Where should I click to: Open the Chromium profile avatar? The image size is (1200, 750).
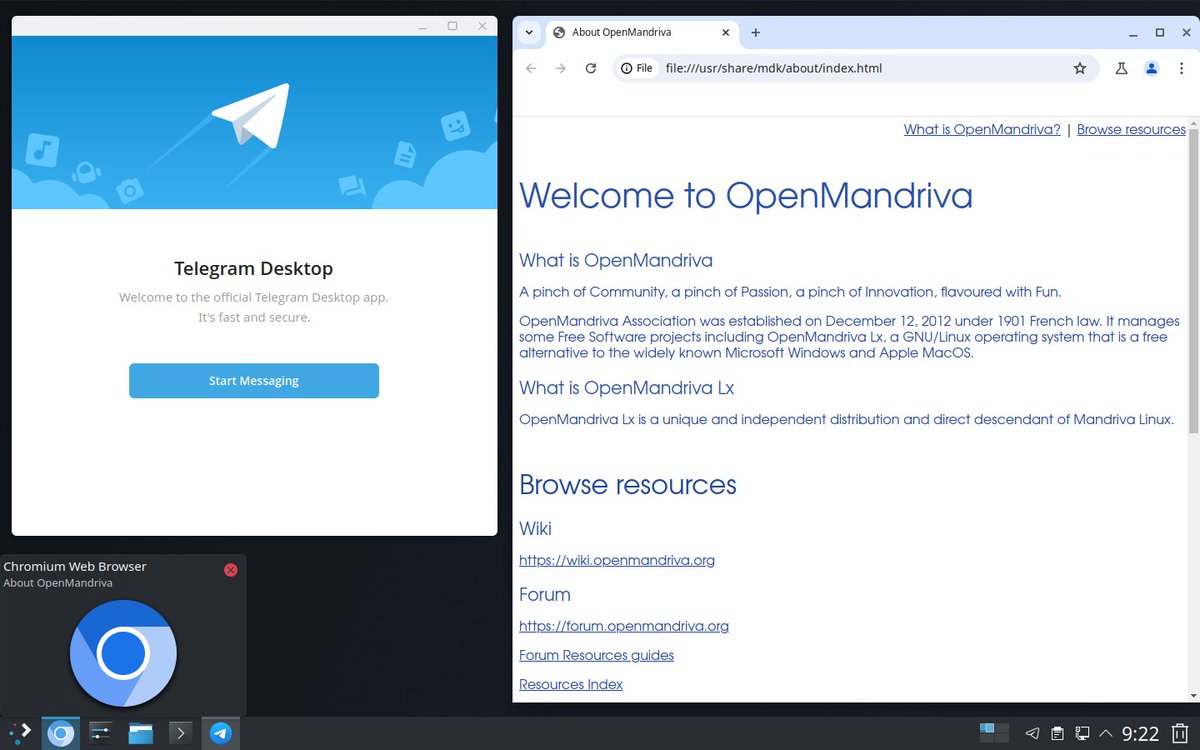coord(1152,68)
